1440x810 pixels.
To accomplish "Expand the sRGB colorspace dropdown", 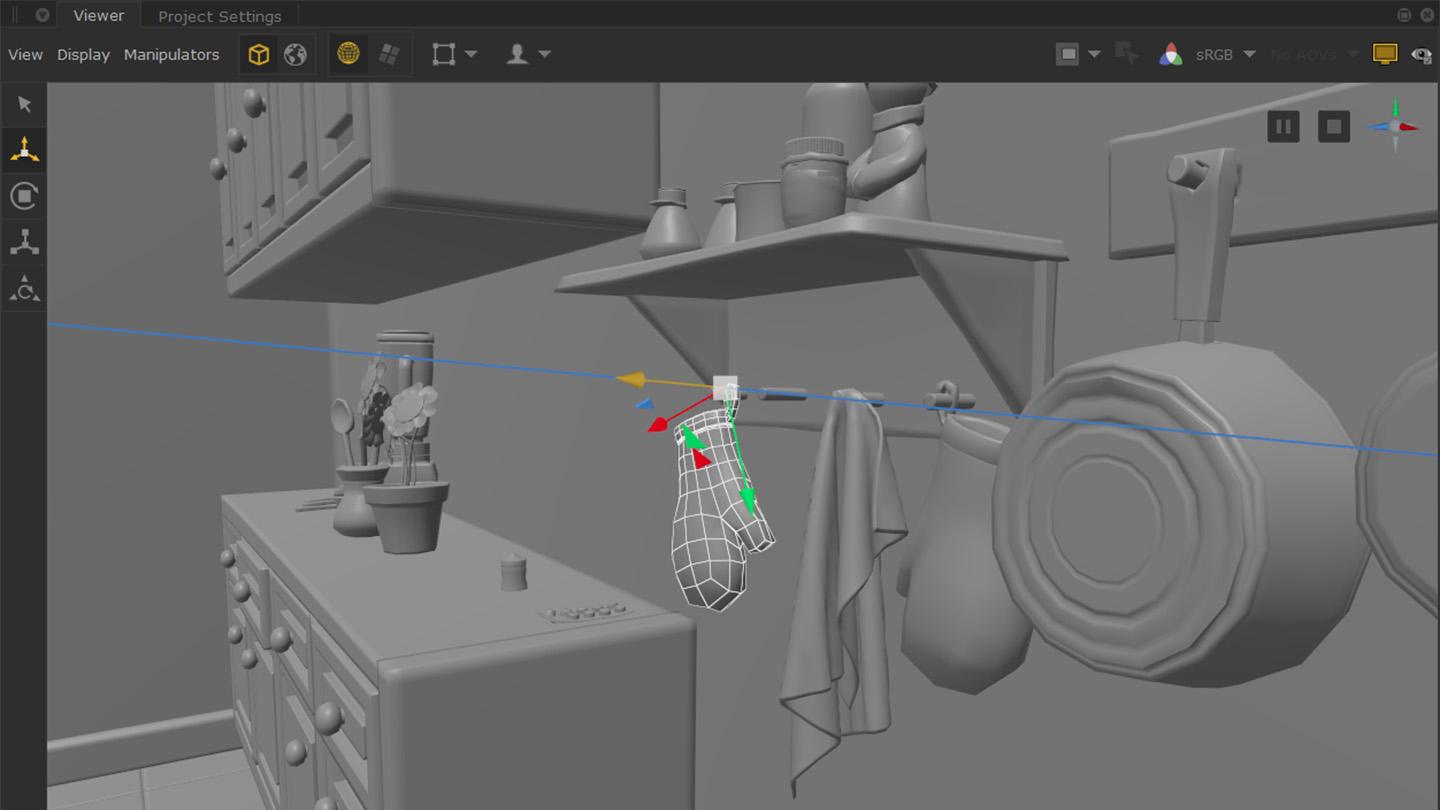I will coord(1249,55).
